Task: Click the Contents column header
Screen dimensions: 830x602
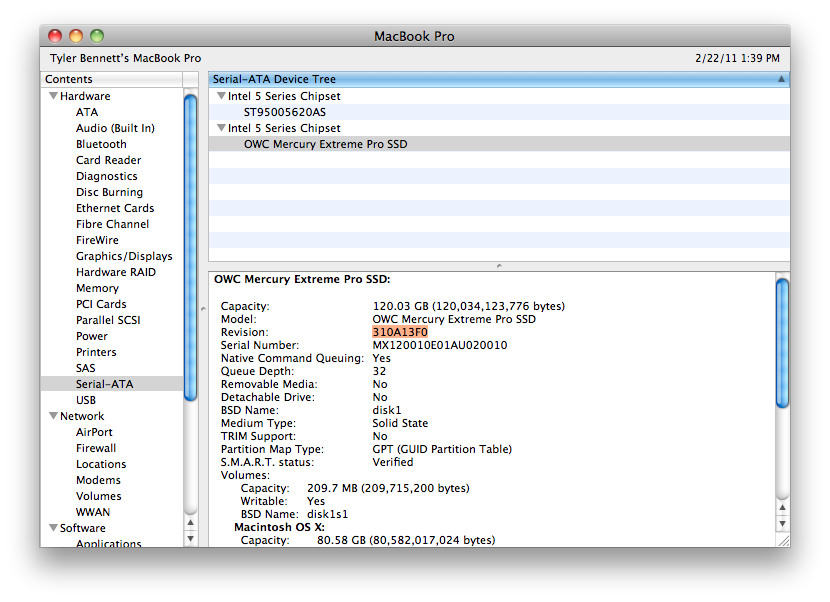Action: pos(112,79)
